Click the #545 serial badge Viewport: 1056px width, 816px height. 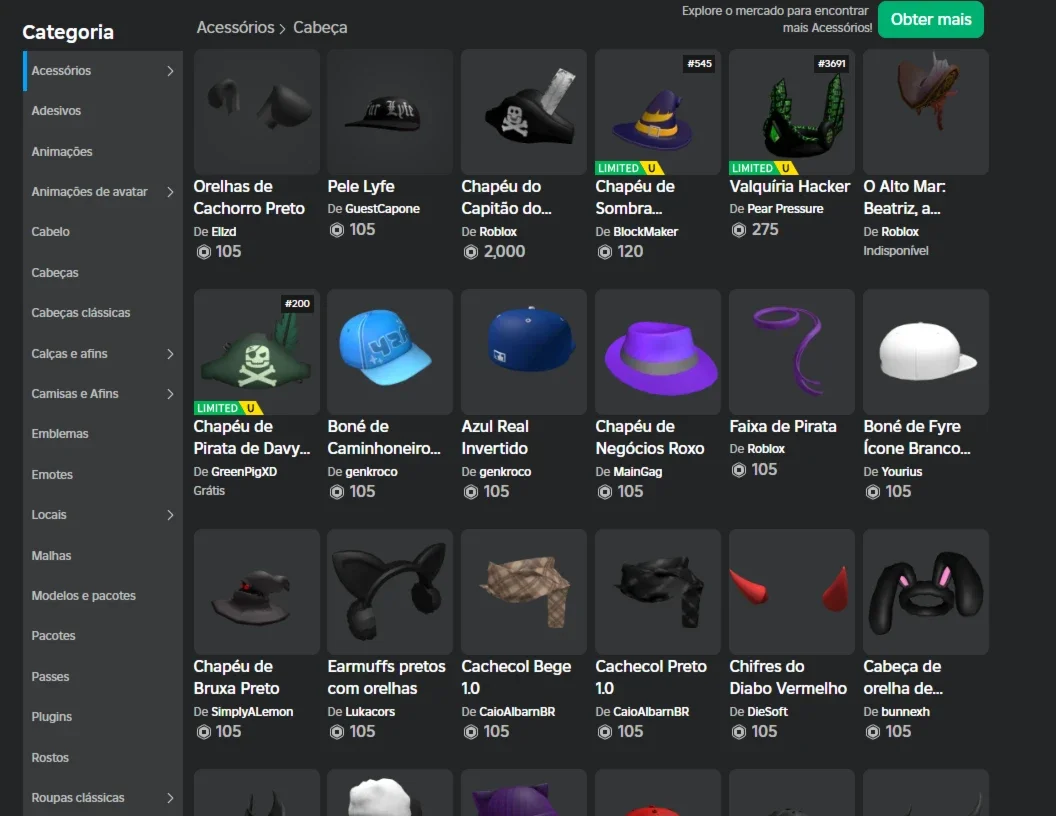pos(699,63)
